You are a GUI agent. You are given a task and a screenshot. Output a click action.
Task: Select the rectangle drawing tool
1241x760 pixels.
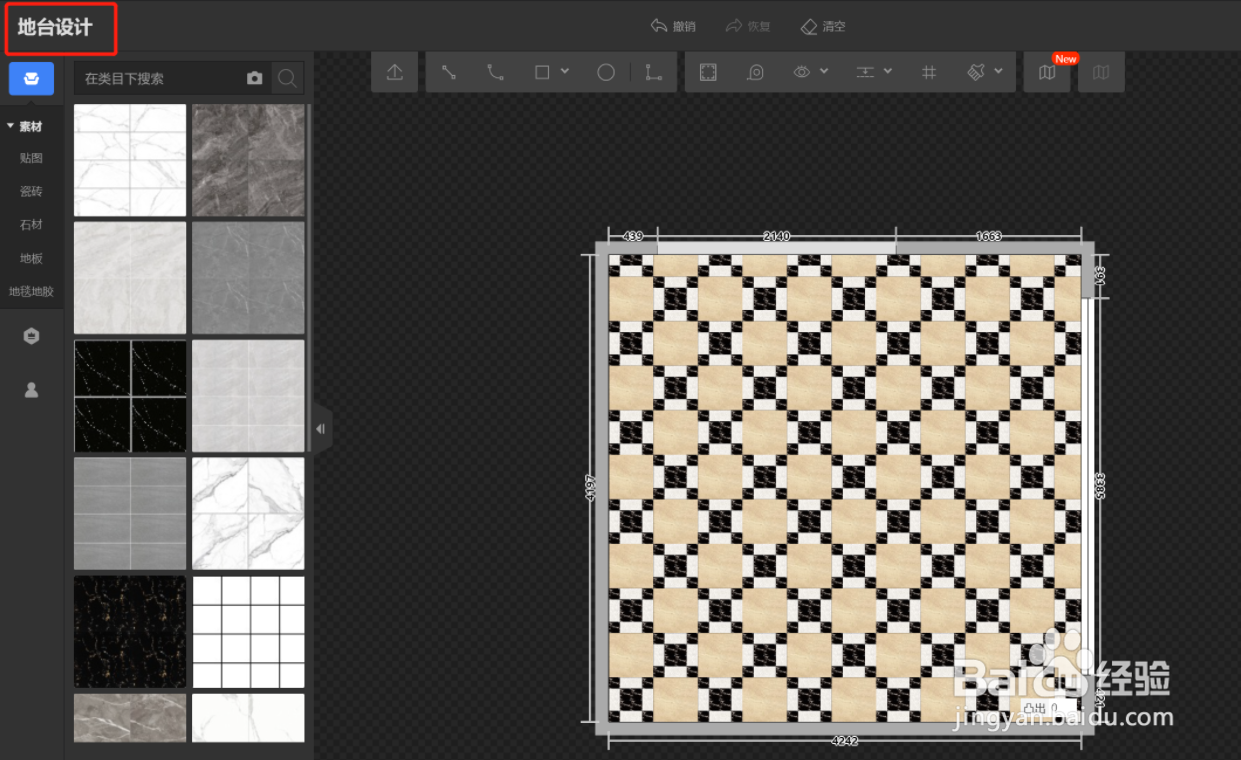coord(542,72)
